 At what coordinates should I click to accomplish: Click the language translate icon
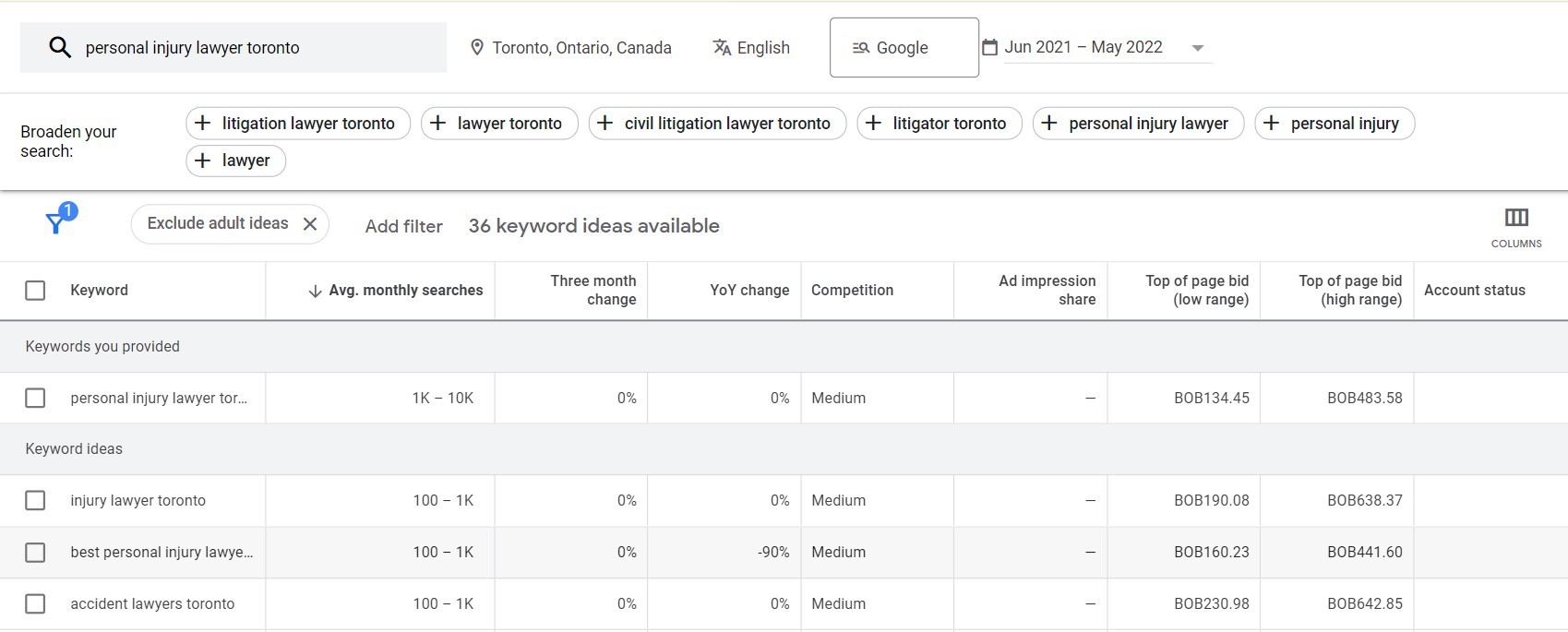point(722,48)
